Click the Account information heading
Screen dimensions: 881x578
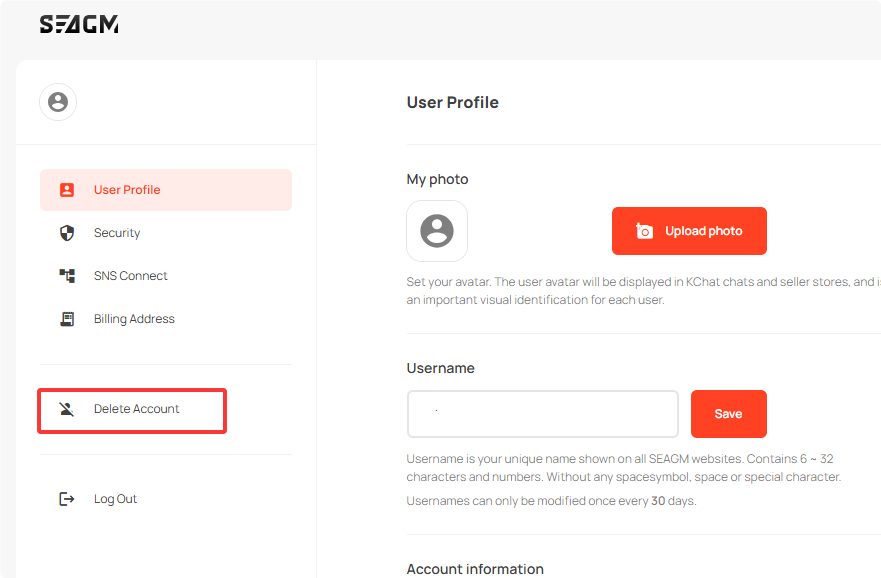475,569
